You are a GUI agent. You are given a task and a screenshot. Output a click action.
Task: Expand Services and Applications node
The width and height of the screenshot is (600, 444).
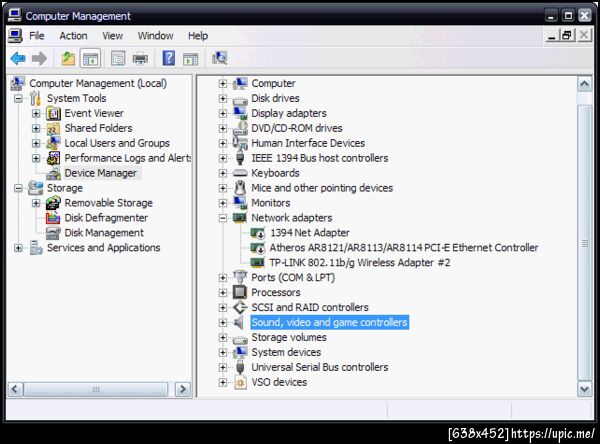[x=18, y=248]
